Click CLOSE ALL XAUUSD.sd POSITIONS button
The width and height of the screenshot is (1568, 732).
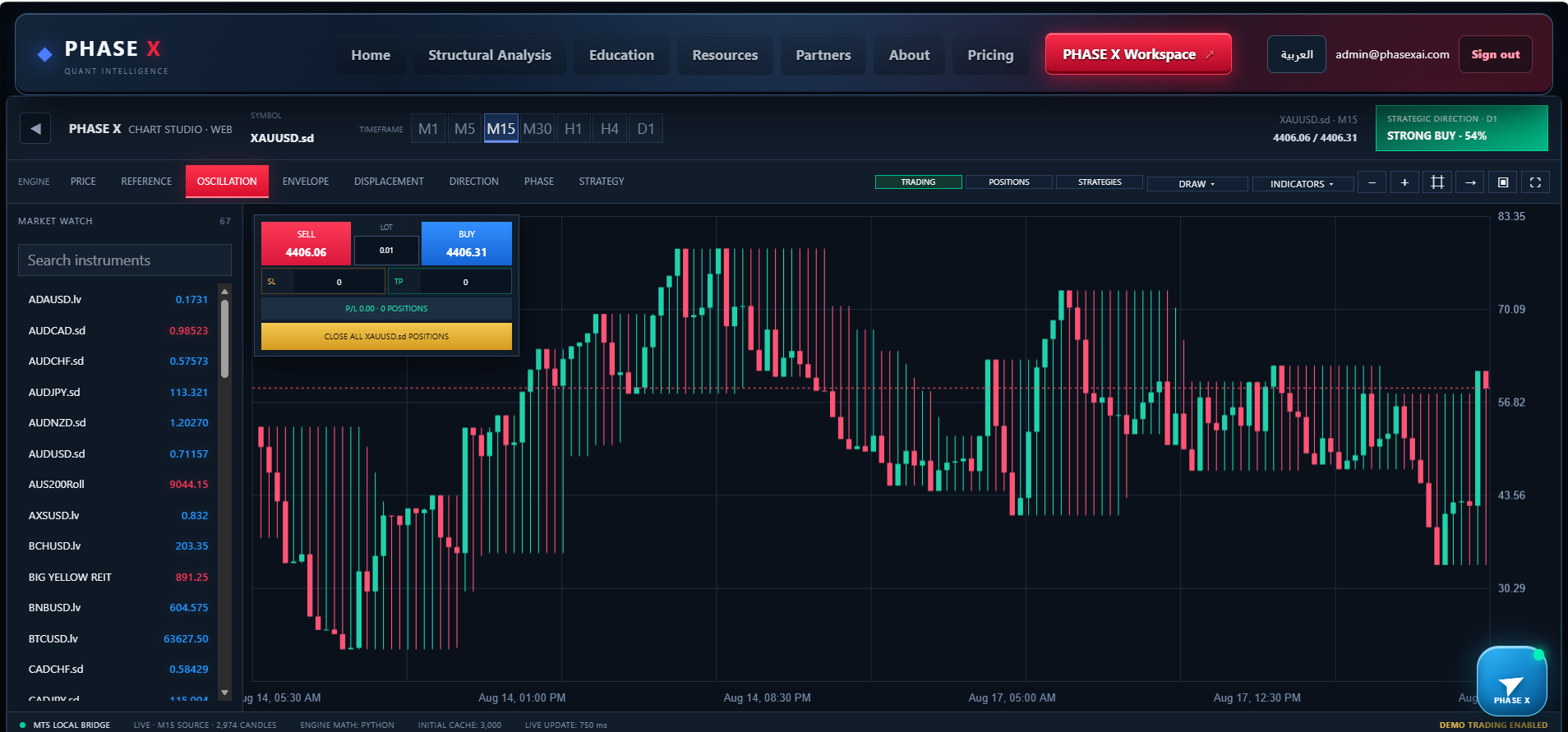click(x=386, y=336)
